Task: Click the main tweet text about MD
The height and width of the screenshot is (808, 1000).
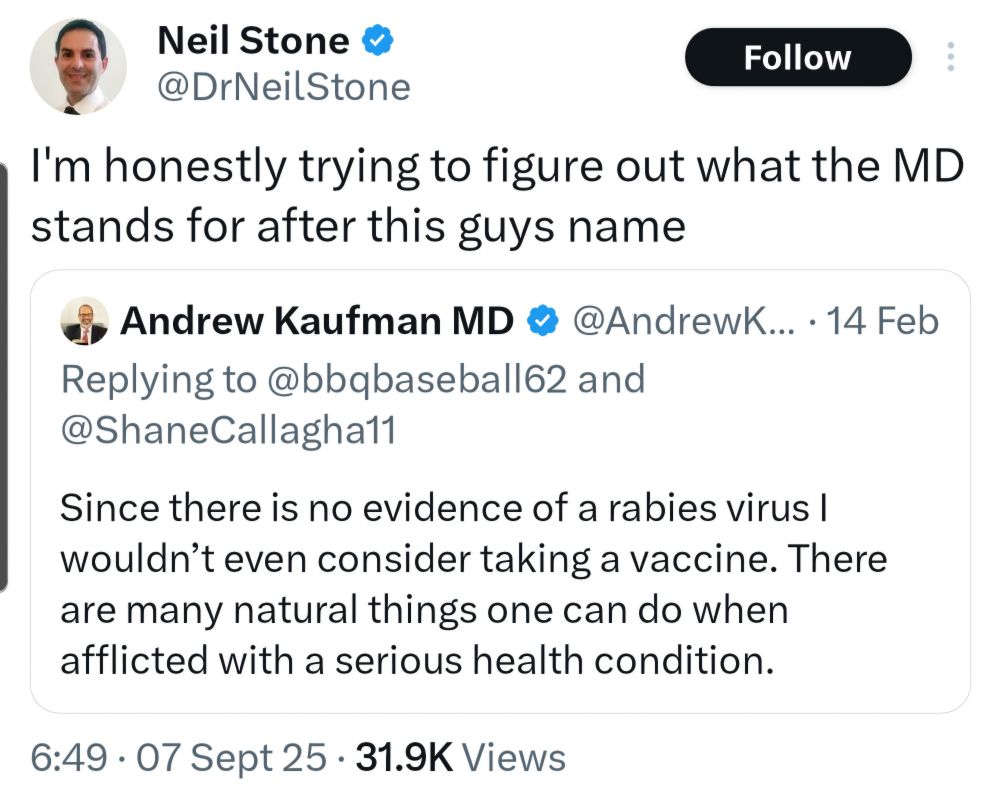Action: [x=497, y=197]
